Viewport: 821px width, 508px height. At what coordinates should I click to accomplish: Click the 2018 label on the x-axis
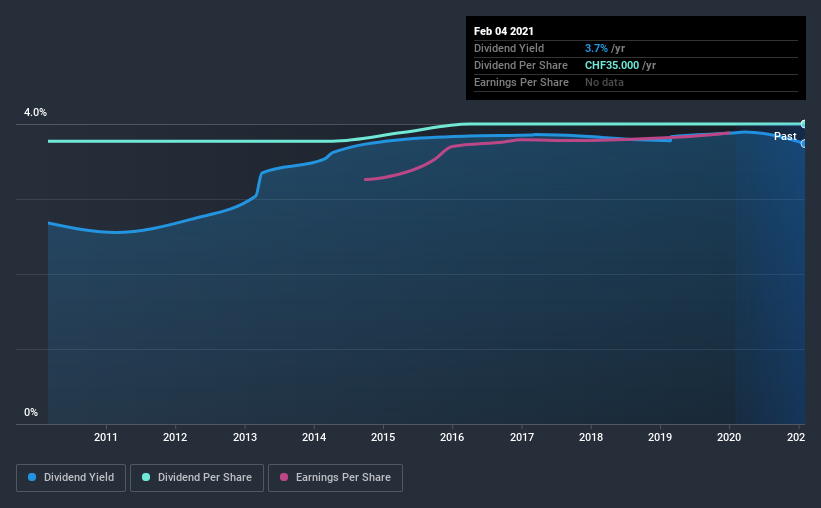(x=591, y=437)
